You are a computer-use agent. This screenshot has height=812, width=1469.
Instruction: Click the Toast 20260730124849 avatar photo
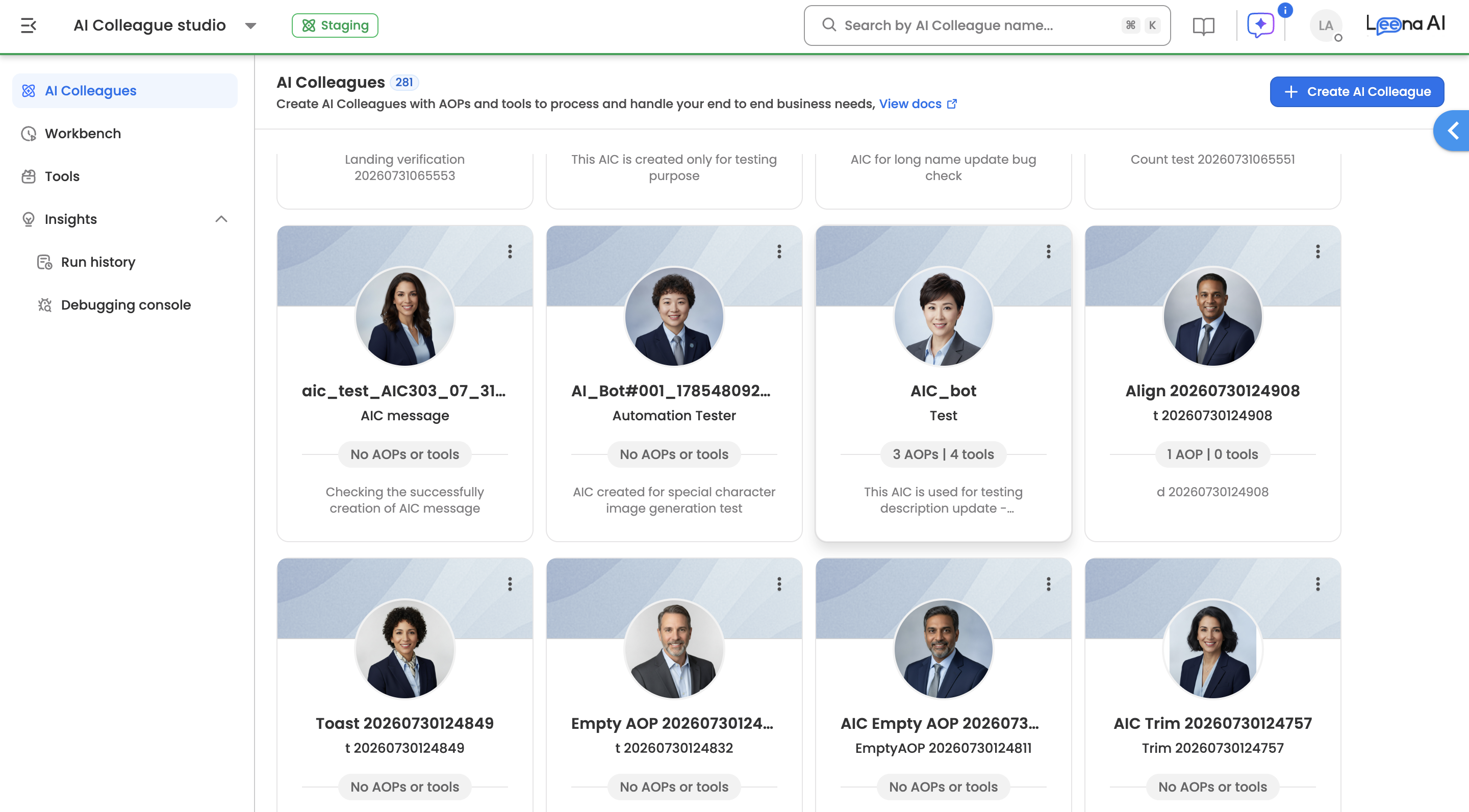405,649
